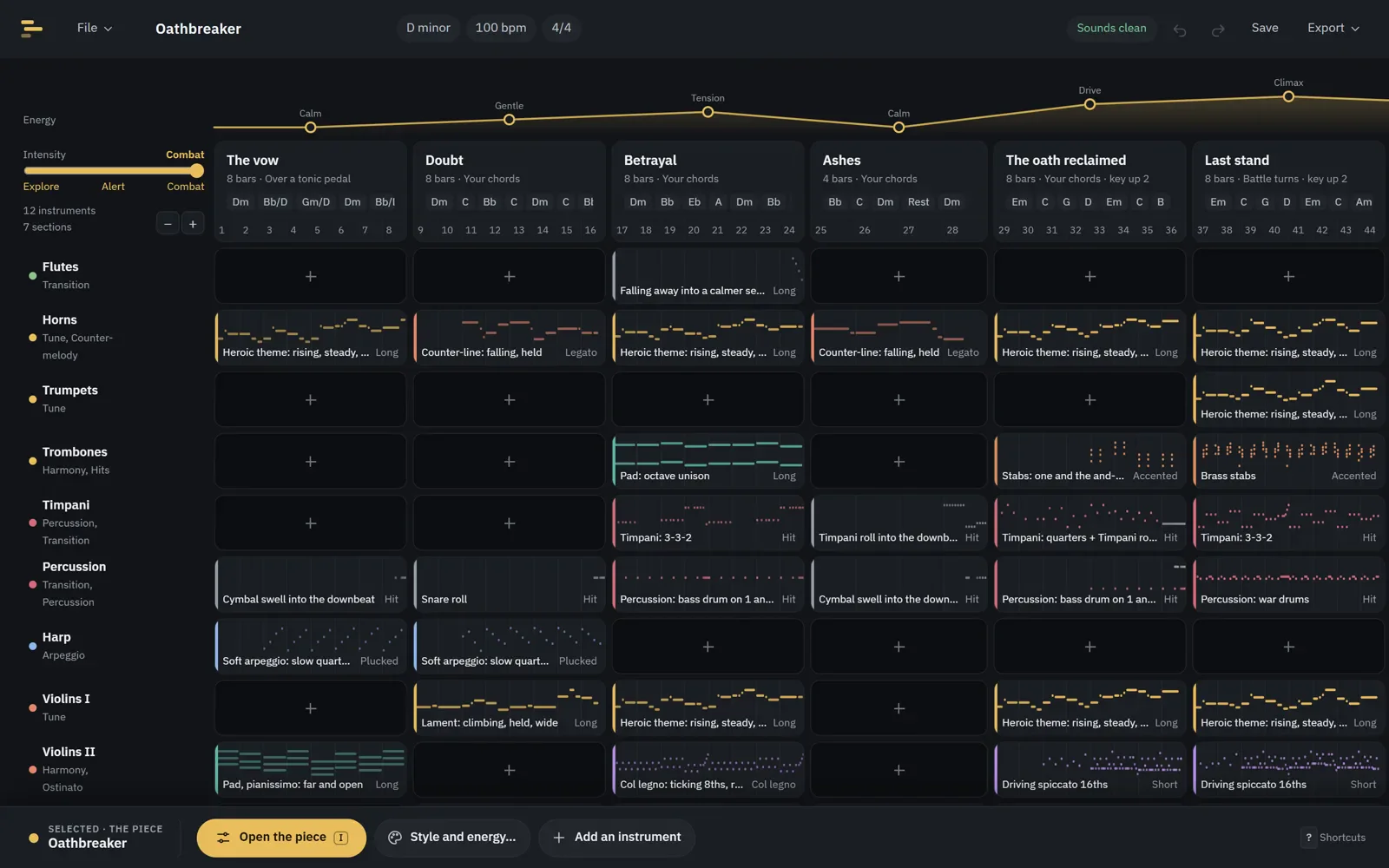The height and width of the screenshot is (868, 1389).
Task: Click the redo arrow icon
Action: pyautogui.click(x=1218, y=30)
